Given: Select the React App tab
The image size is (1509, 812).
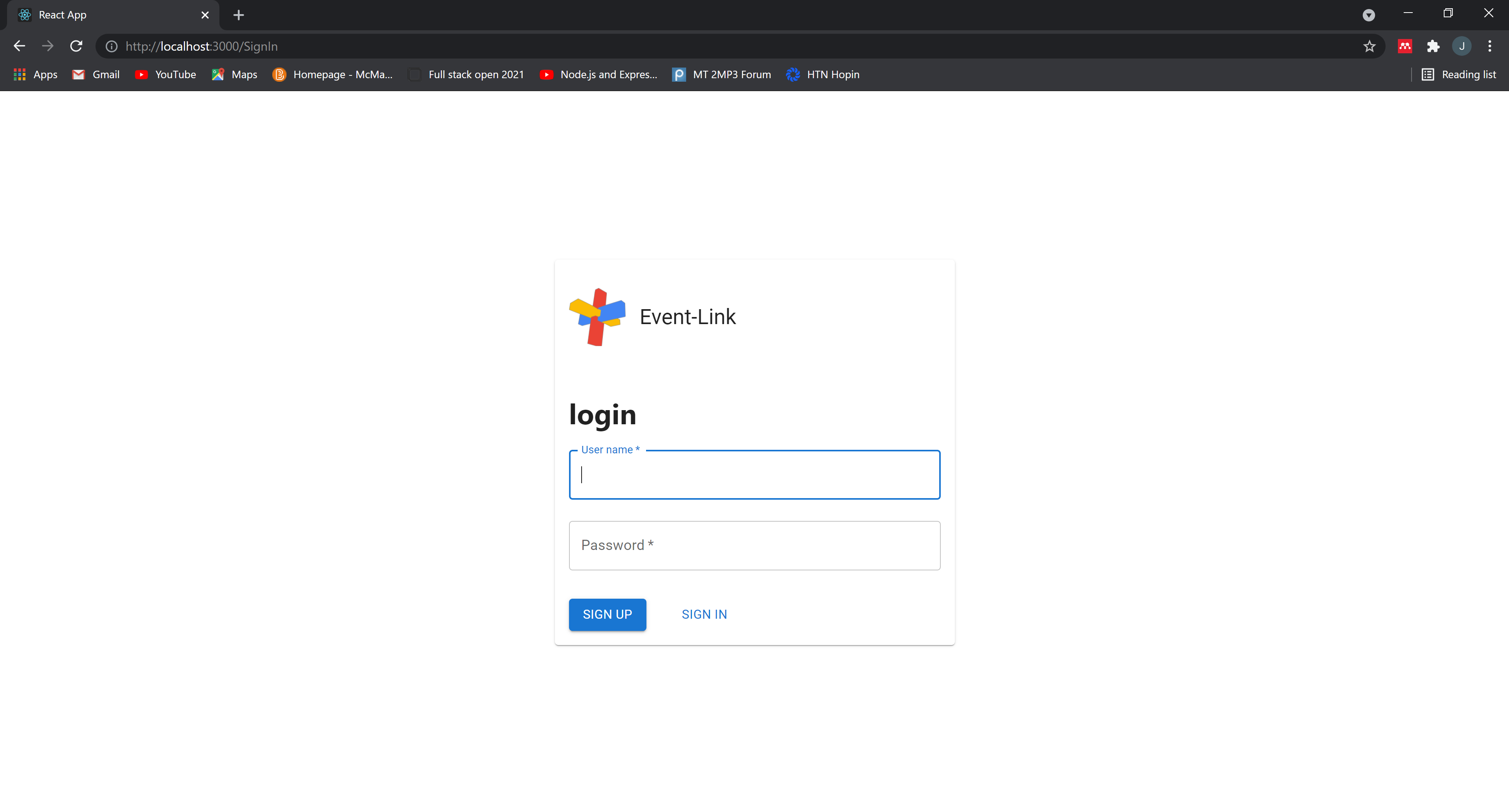Looking at the screenshot, I should coord(105,15).
